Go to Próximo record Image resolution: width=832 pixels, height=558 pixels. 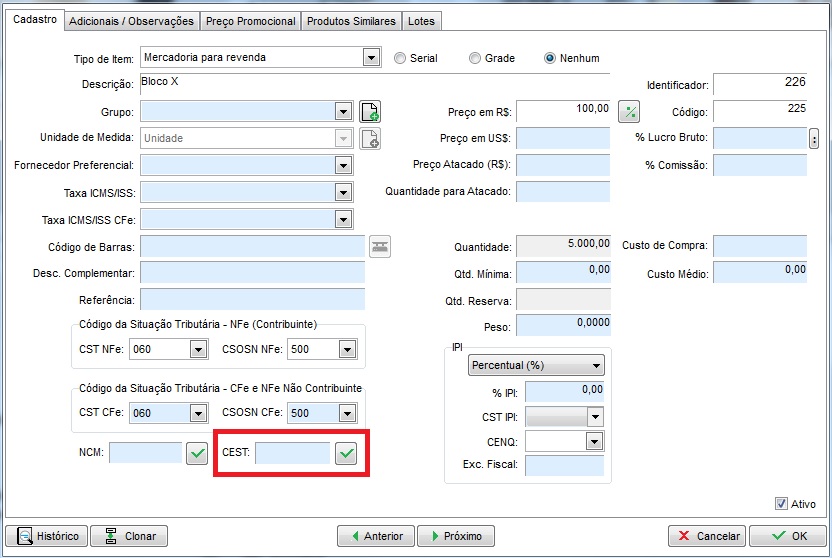point(456,536)
